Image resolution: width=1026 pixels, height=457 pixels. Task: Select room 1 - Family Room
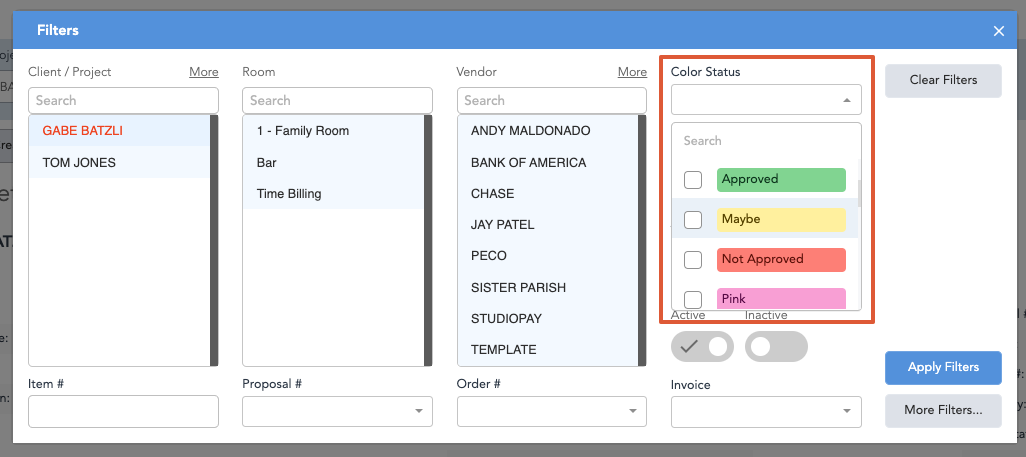[334, 131]
